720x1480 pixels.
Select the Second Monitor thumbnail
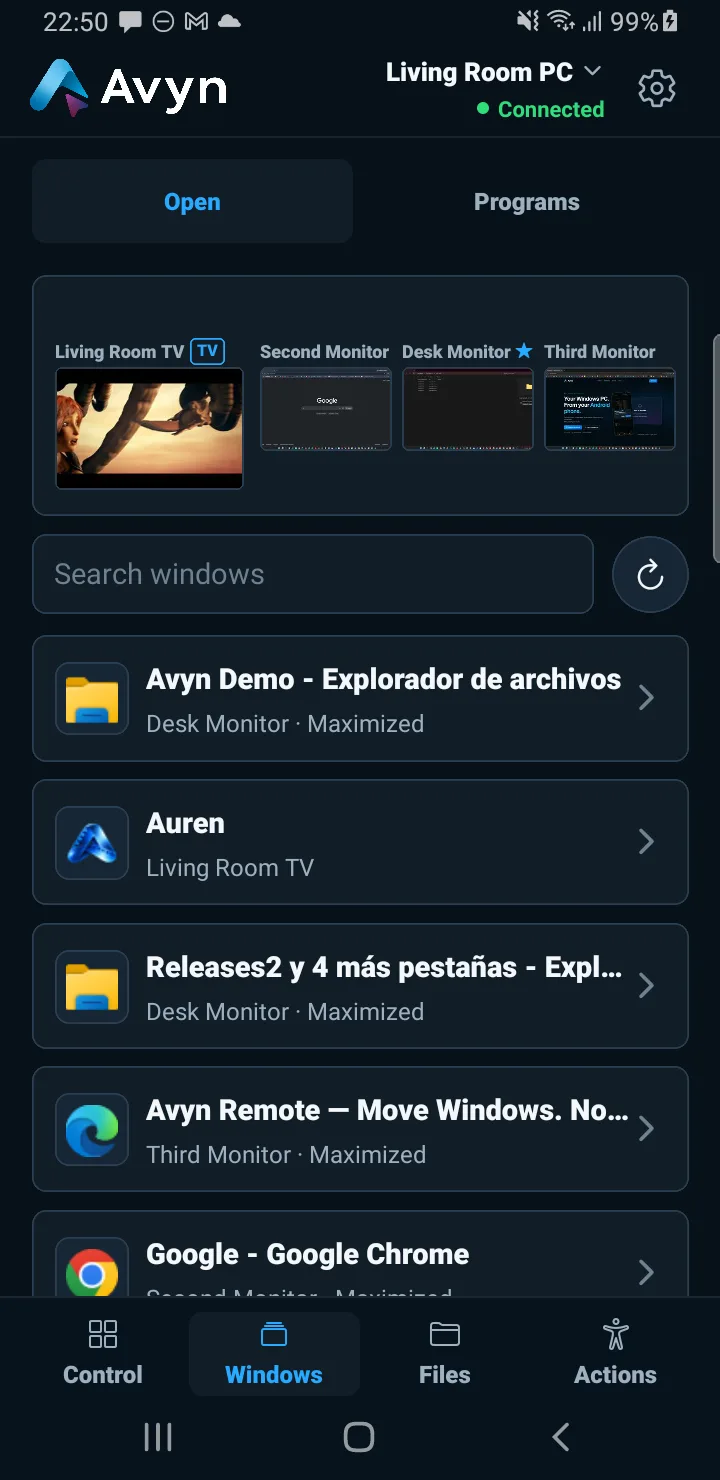tap(326, 409)
